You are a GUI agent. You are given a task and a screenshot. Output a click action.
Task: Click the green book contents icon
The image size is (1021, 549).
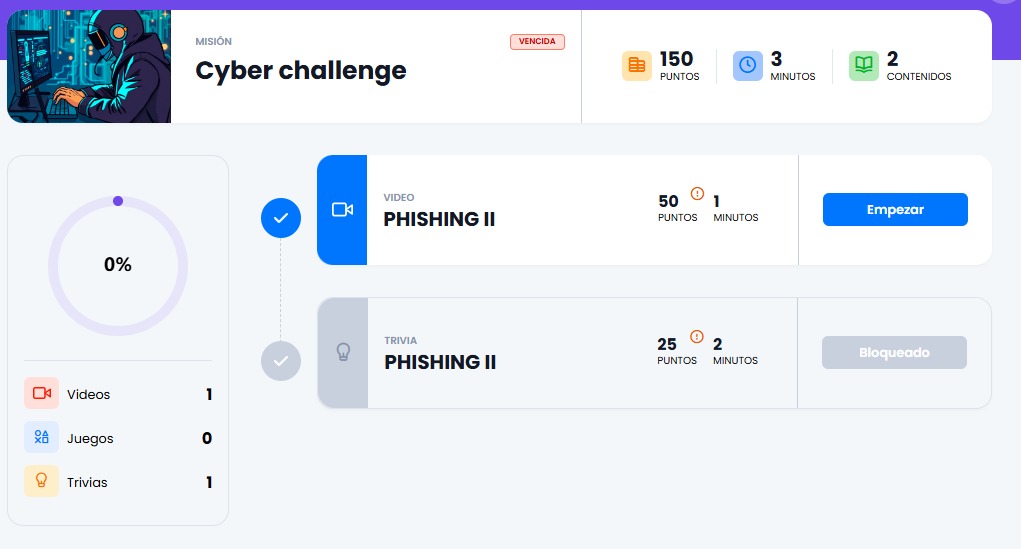coord(863,66)
